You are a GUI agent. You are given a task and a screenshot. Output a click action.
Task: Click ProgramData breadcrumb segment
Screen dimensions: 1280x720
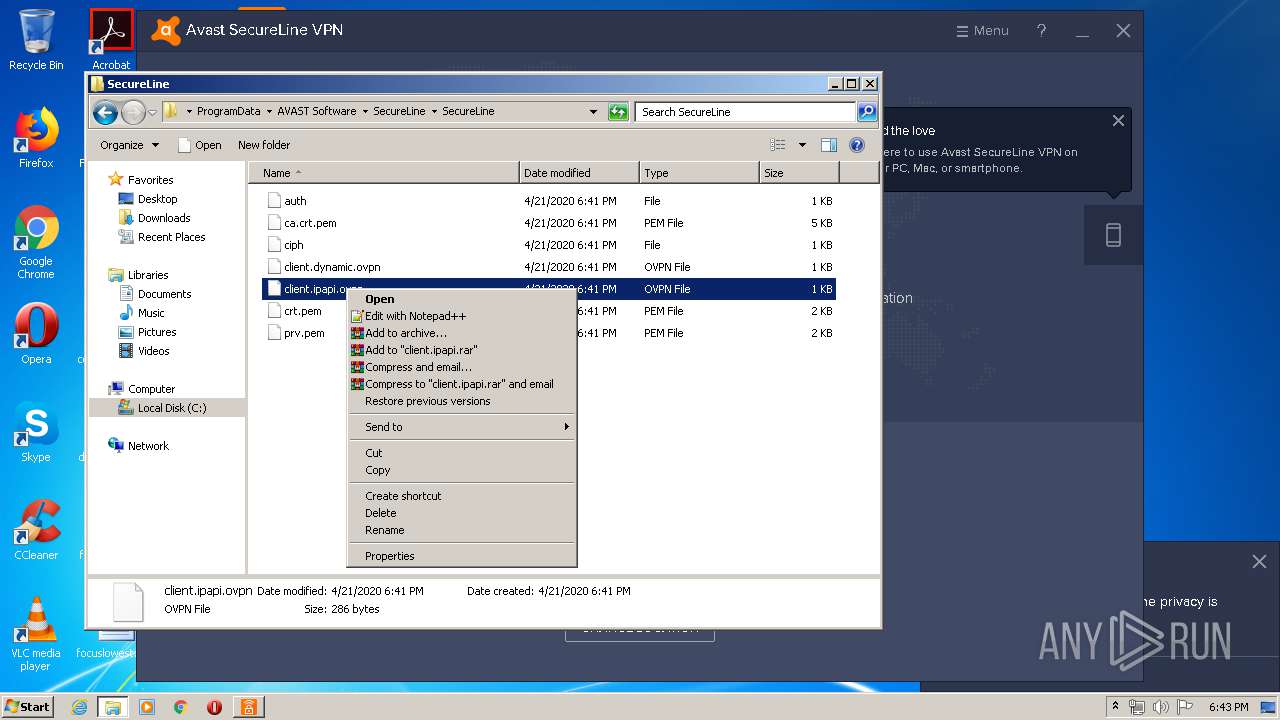[228, 112]
